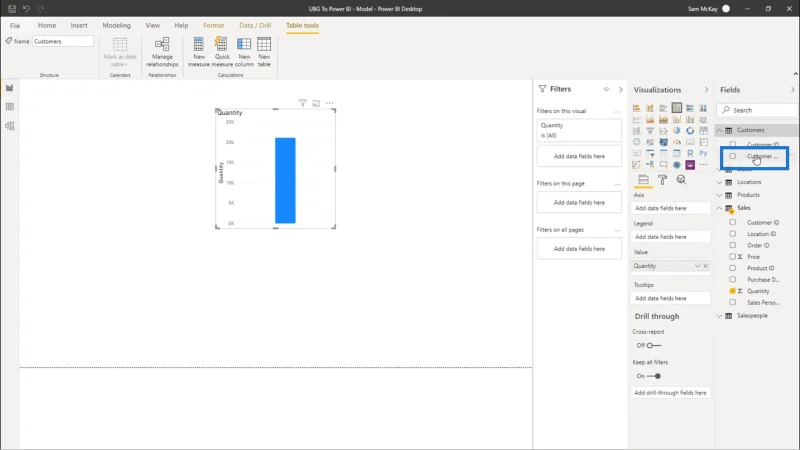Image resolution: width=800 pixels, height=450 pixels.
Task: Switch to the Insert ribbon tab
Action: [x=79, y=26]
